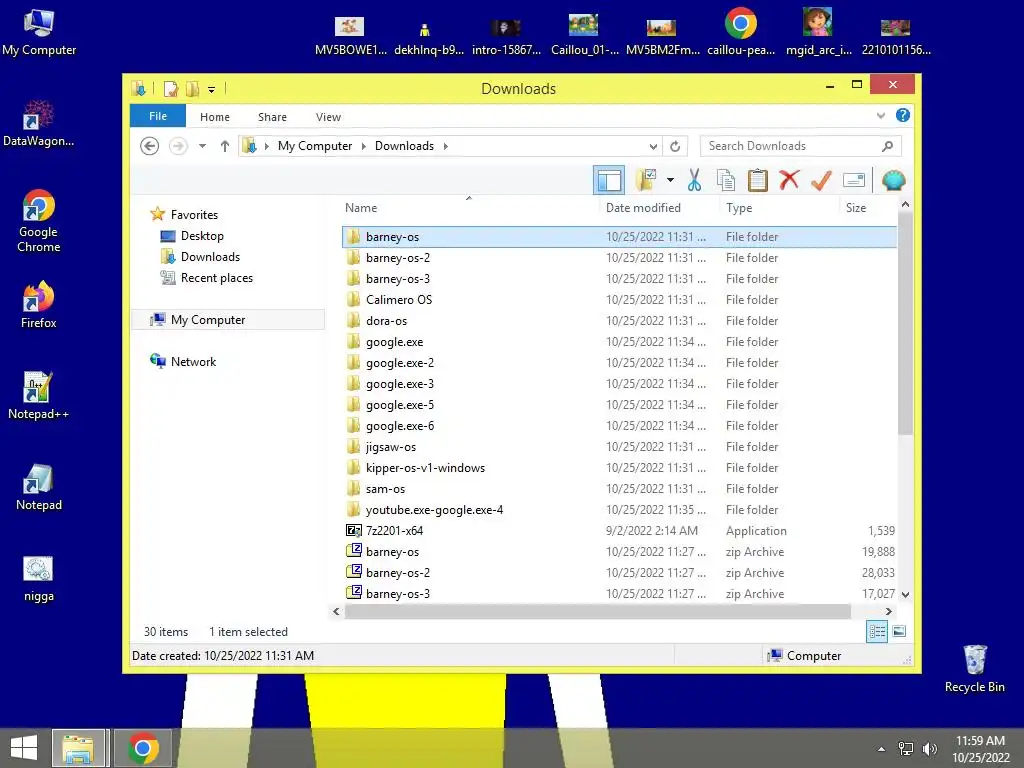
Task: Click Downloads in the address path
Action: click(404, 146)
